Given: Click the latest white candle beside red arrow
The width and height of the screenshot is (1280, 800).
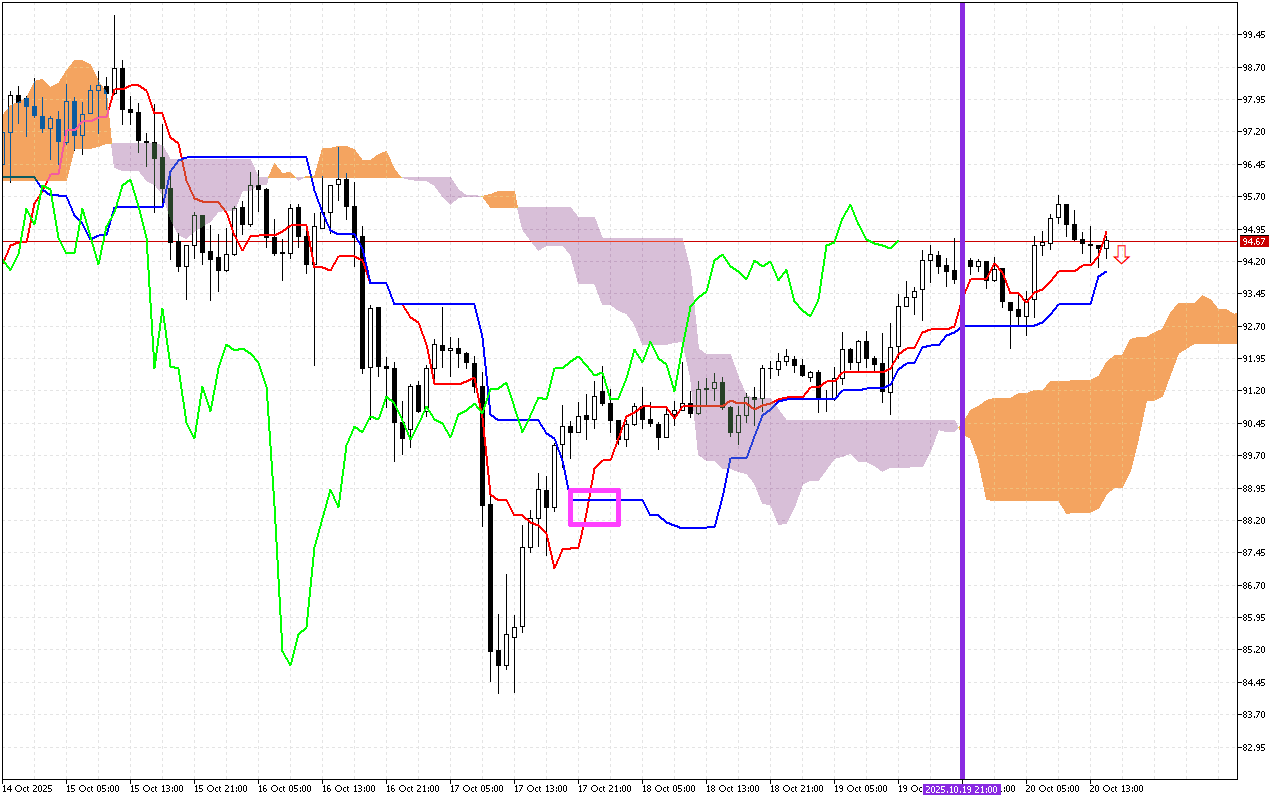Looking at the screenshot, I should [1106, 243].
